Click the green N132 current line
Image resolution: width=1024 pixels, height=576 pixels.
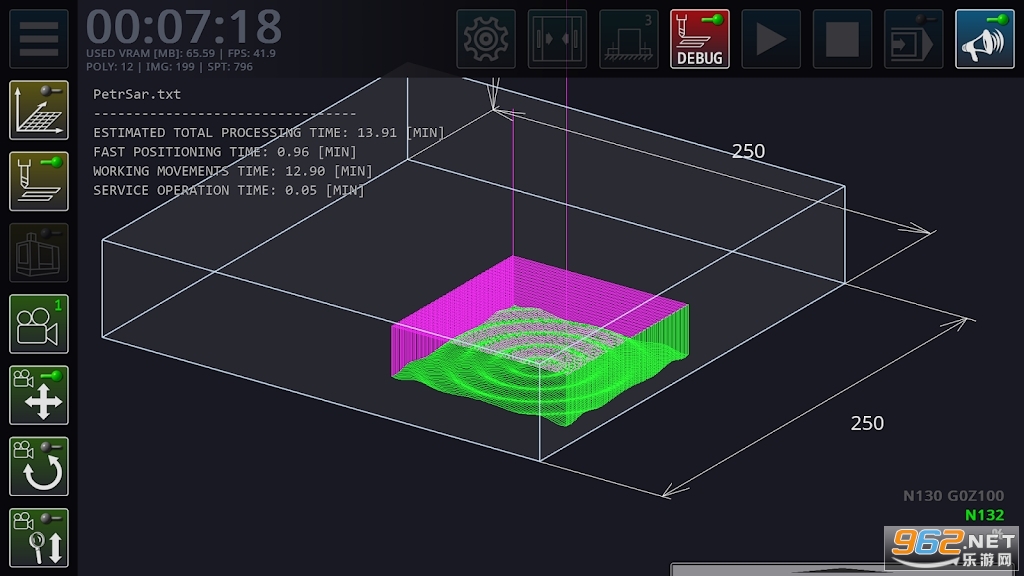pyautogui.click(x=984, y=515)
